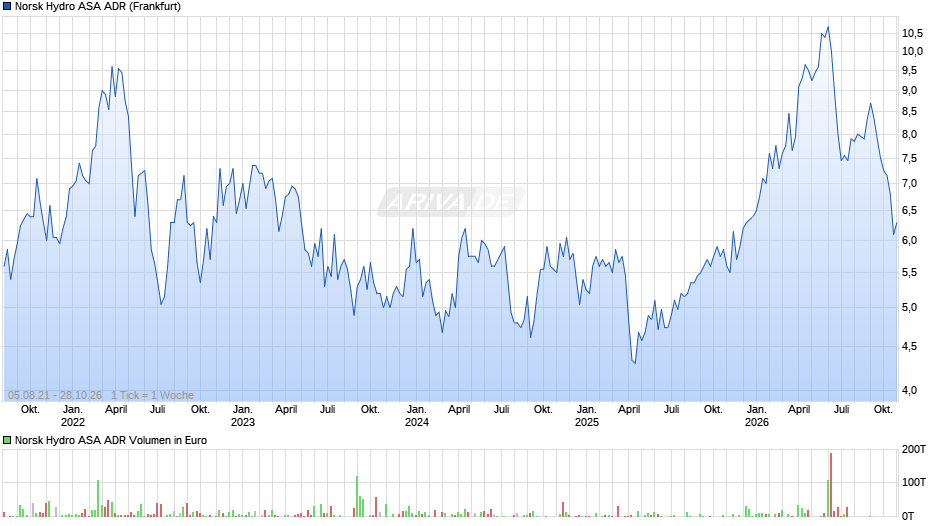Click the '4,0' price axis label

pyautogui.click(x=909, y=390)
